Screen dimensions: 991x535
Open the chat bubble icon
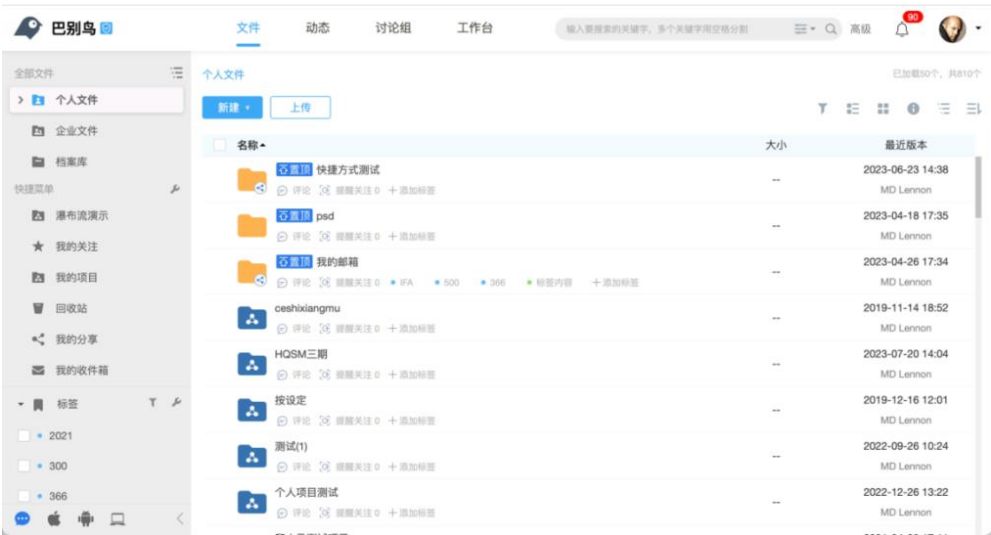click(x=22, y=519)
